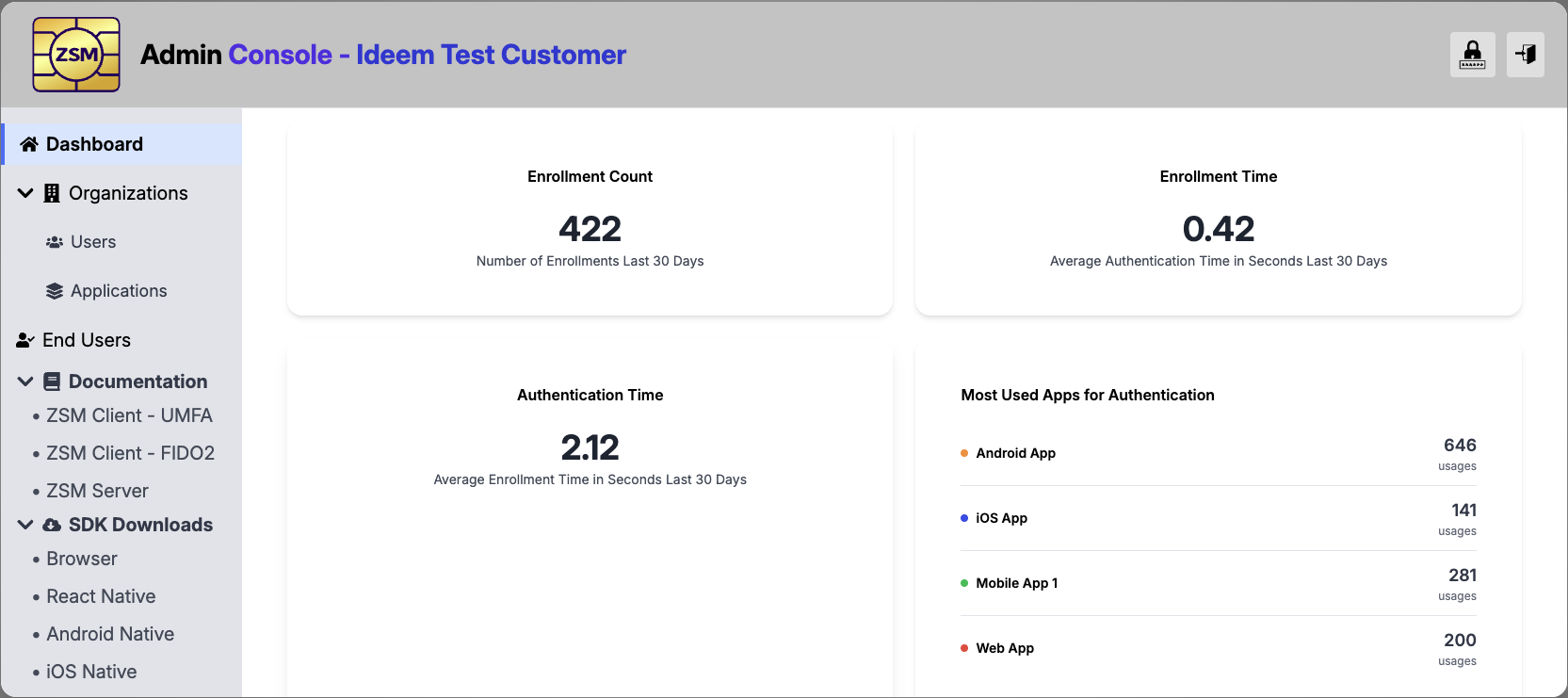Click the End Users person icon
Viewport: 1568px width, 698px height.
coord(25,340)
